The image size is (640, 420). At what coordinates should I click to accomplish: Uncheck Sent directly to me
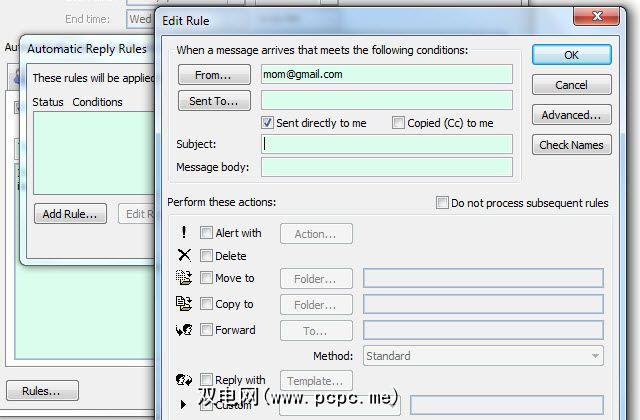click(x=267, y=123)
